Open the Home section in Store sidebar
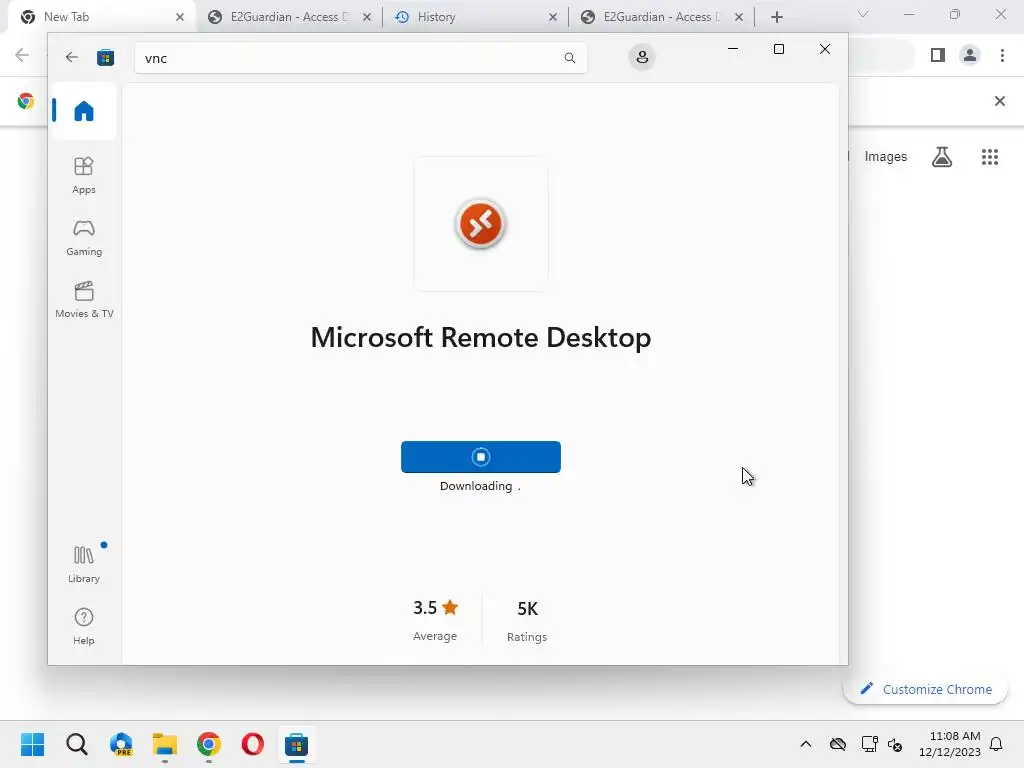The width and height of the screenshot is (1024, 768). click(x=84, y=111)
